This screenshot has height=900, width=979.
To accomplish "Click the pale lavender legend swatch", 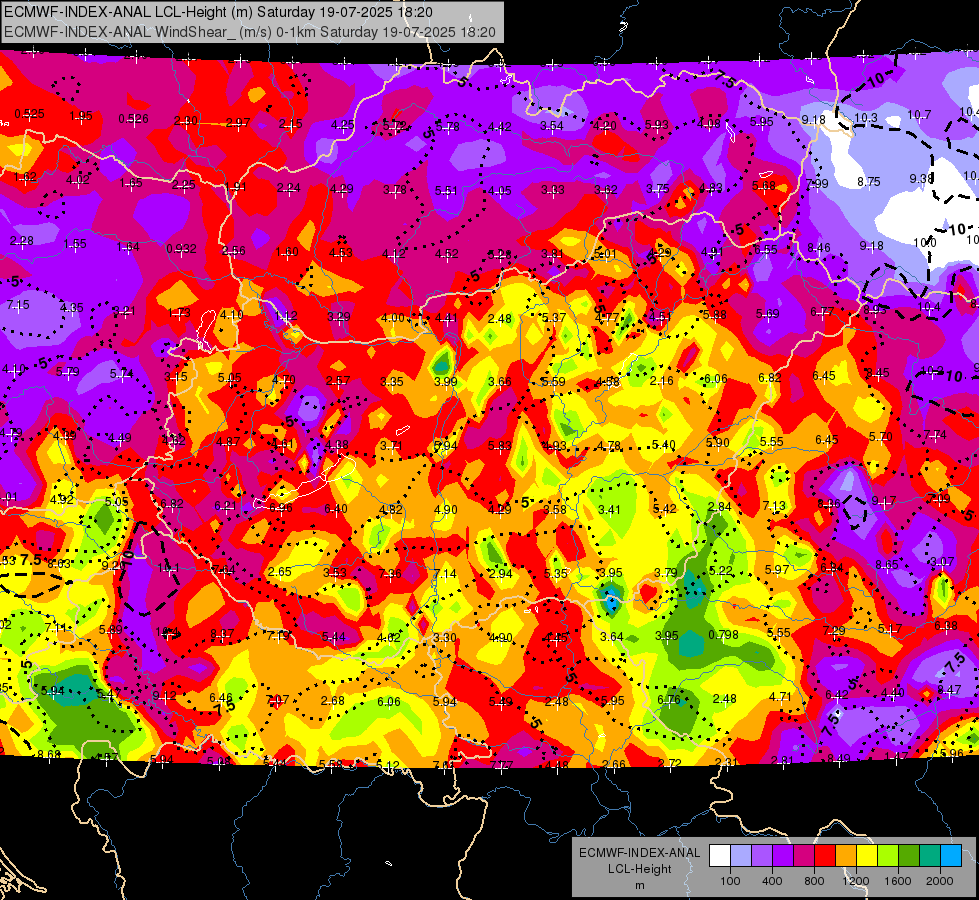I will (x=741, y=856).
